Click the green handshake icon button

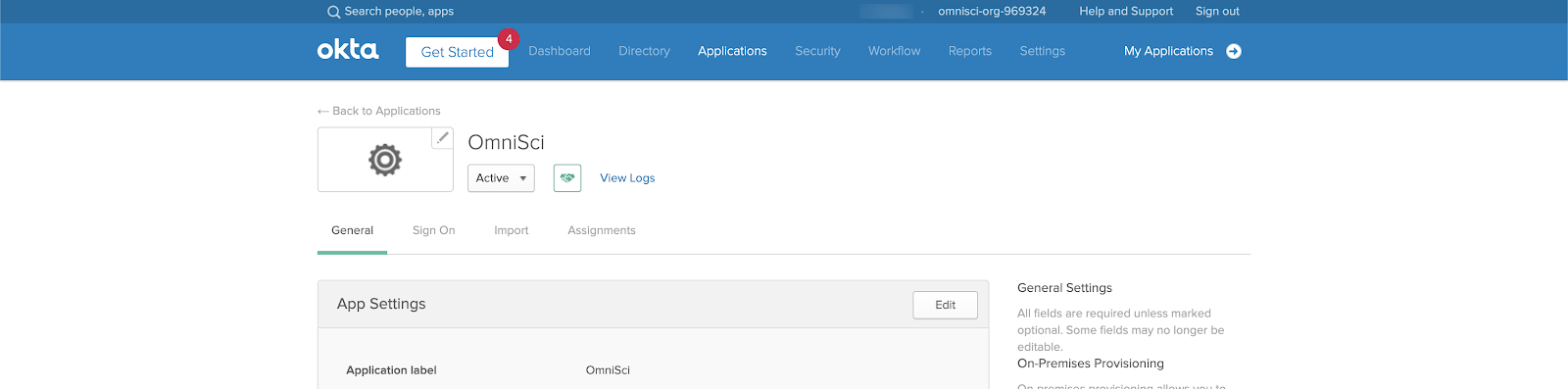[x=567, y=178]
